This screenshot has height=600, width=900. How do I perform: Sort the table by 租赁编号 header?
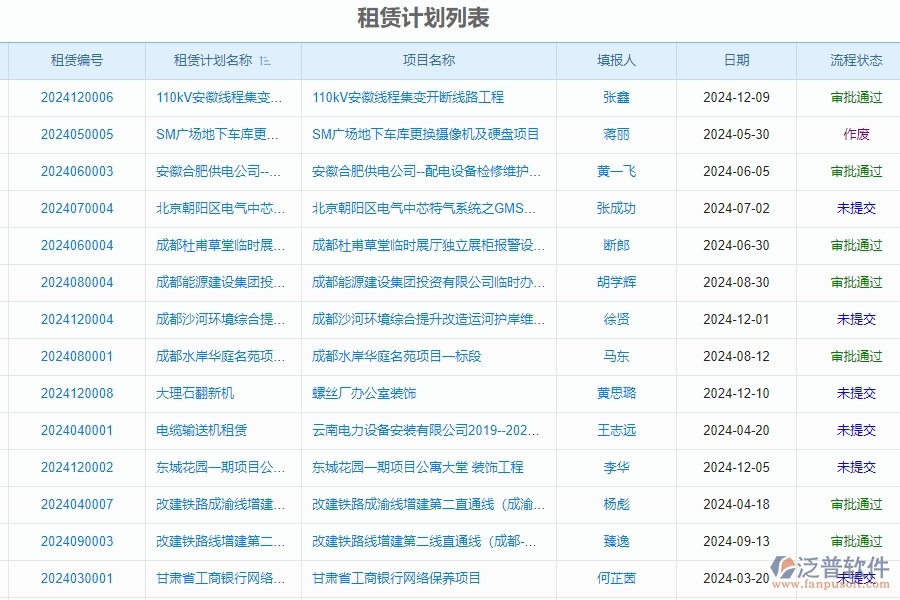tap(77, 60)
